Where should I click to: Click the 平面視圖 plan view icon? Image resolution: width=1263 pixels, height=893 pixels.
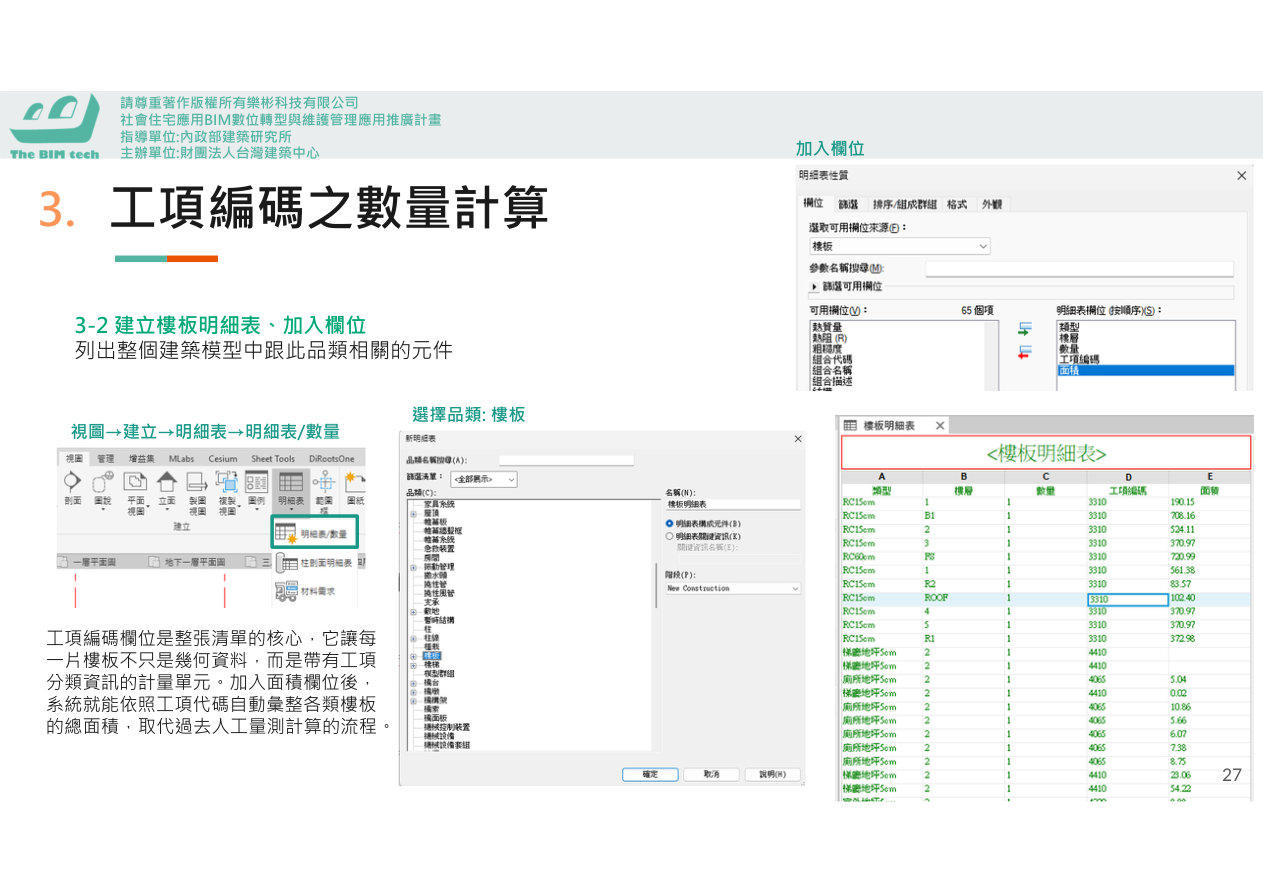[135, 482]
